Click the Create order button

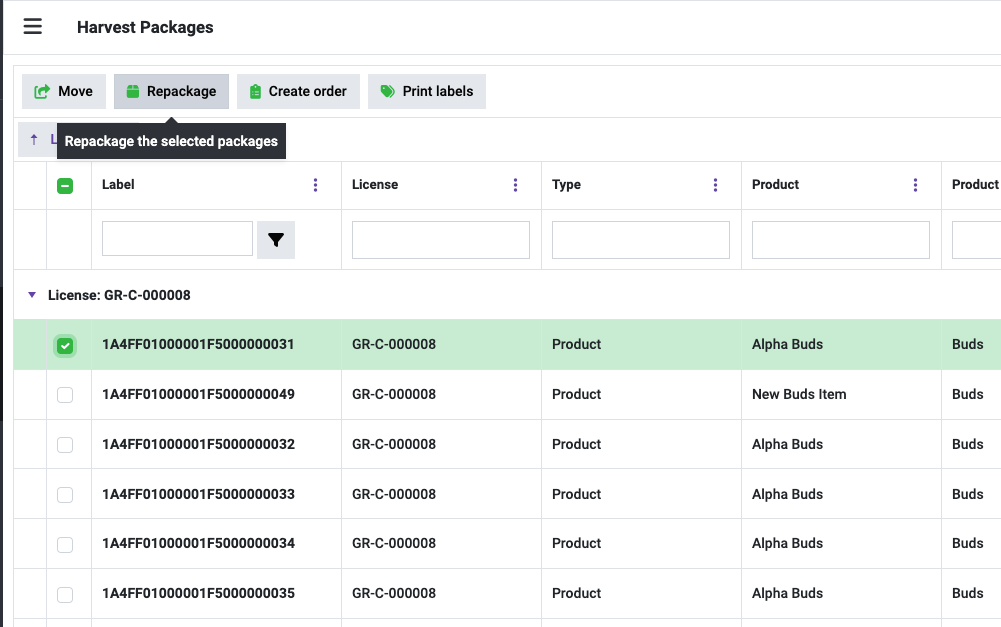298,91
